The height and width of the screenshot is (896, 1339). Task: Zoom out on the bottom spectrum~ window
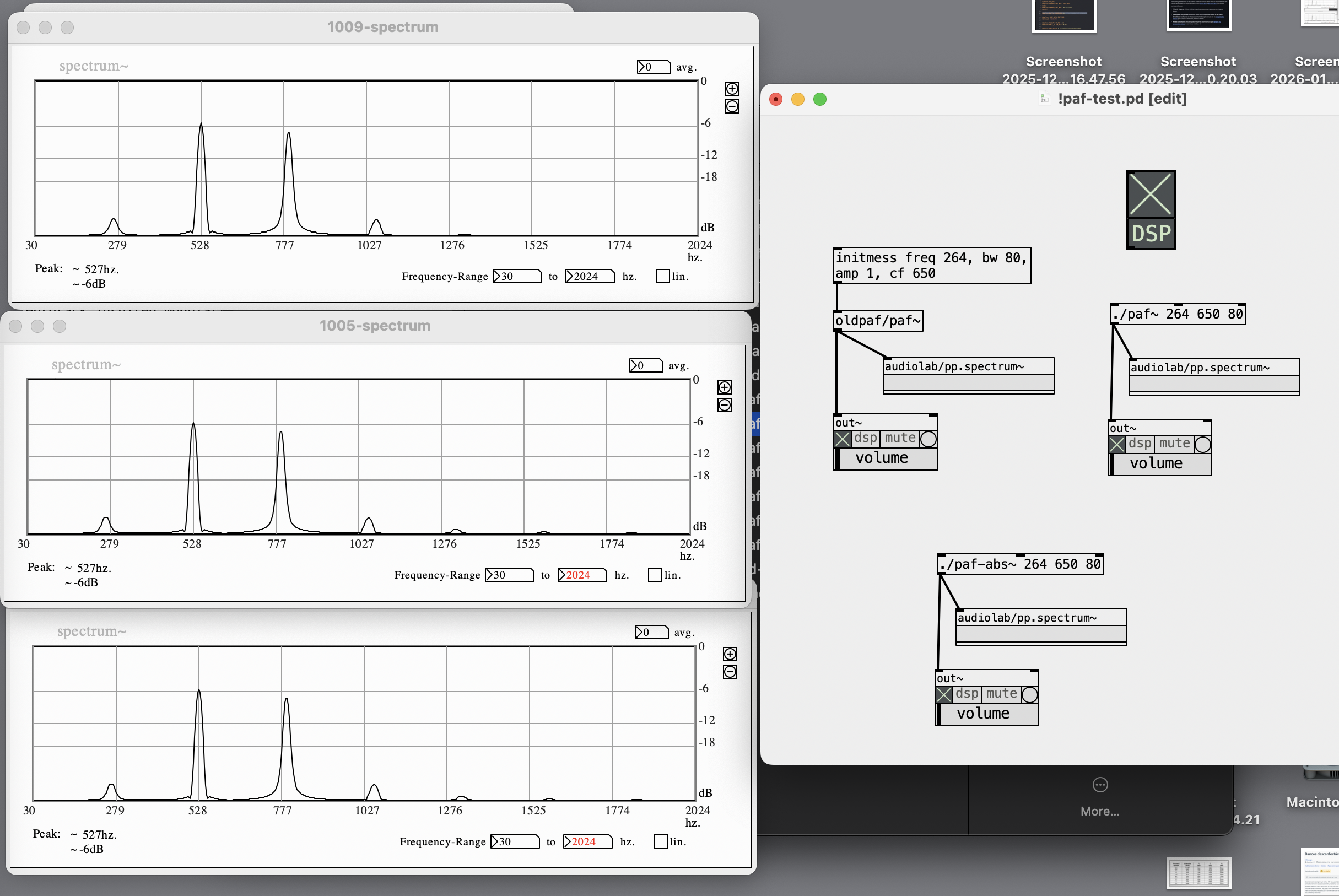point(730,672)
